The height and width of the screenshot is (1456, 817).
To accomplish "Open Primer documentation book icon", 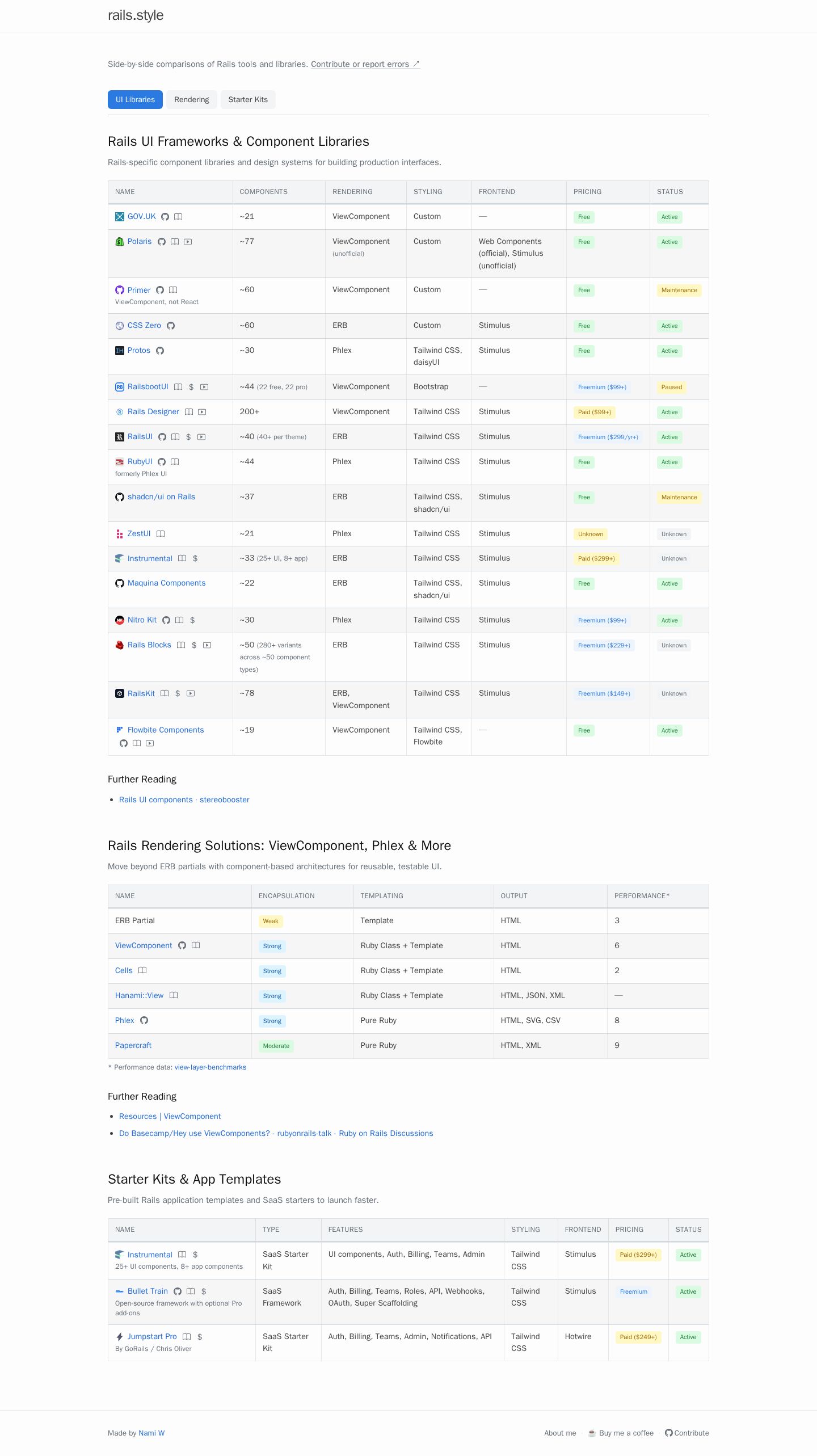I will tap(173, 290).
